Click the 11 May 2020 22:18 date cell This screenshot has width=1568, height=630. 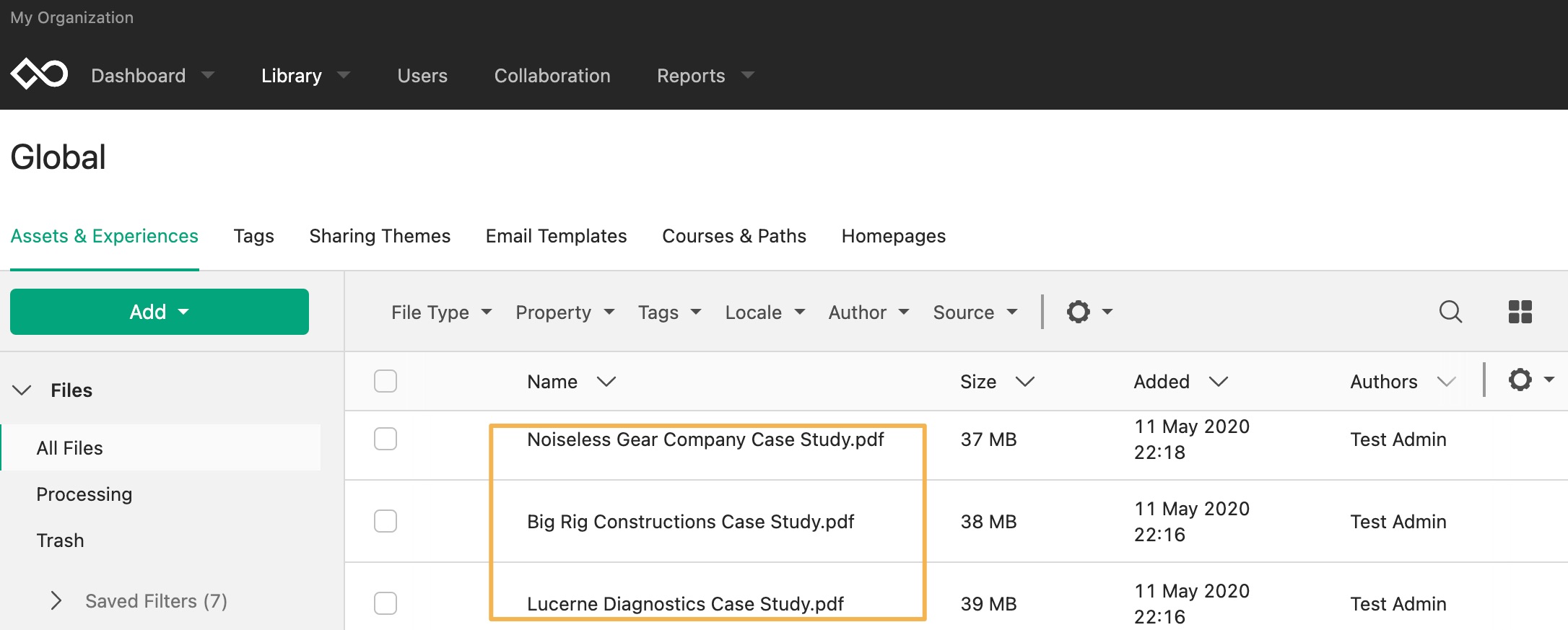[1191, 439]
